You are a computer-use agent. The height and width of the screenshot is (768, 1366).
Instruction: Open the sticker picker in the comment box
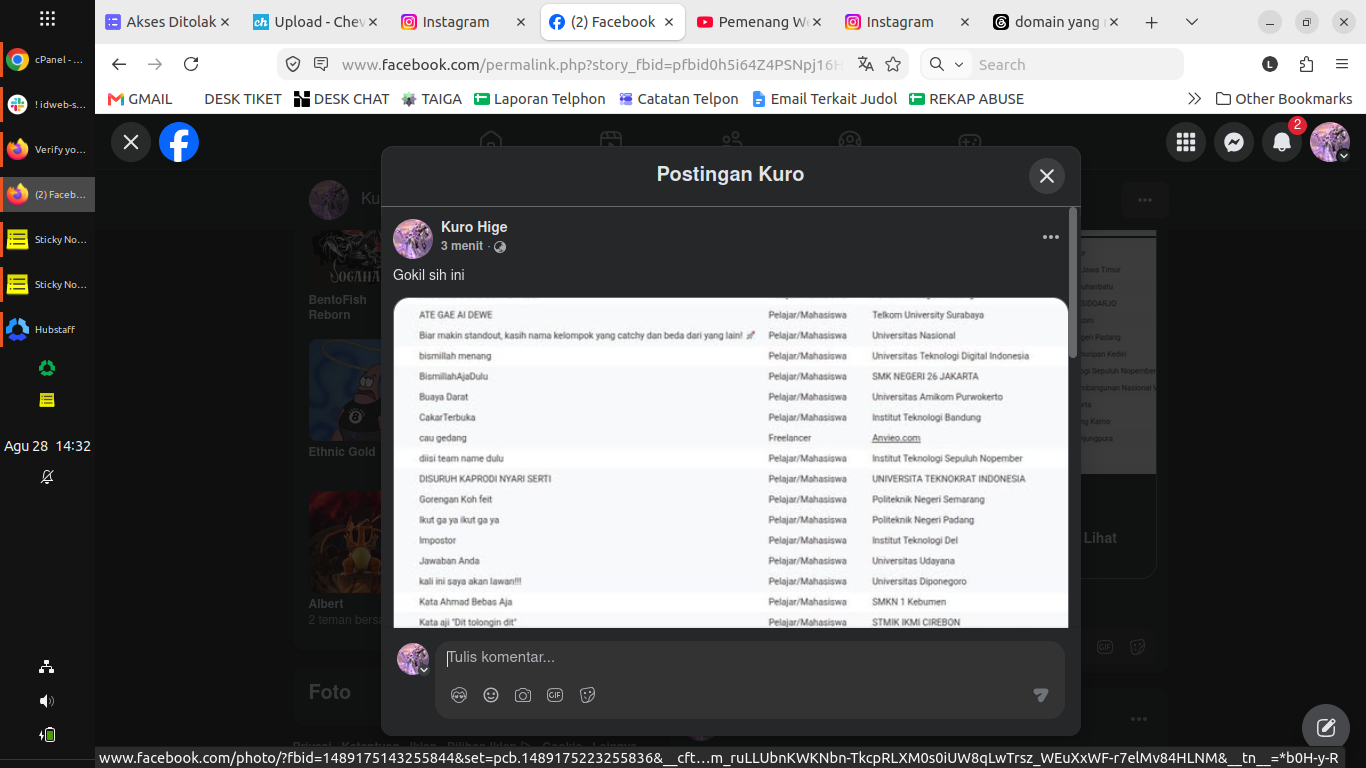[x=588, y=695]
